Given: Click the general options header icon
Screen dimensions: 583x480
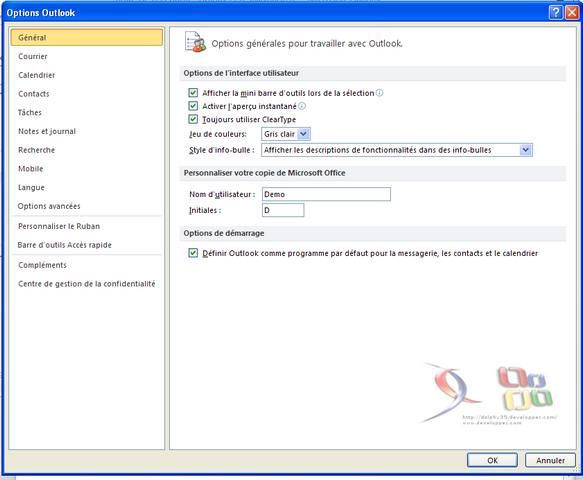Looking at the screenshot, I should 195,42.
